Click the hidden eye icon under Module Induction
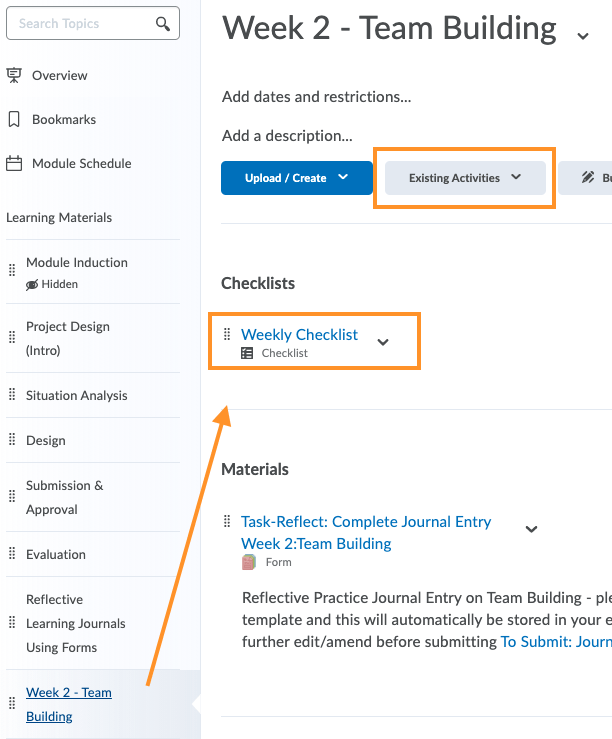Image resolution: width=612 pixels, height=739 pixels. pyautogui.click(x=32, y=285)
